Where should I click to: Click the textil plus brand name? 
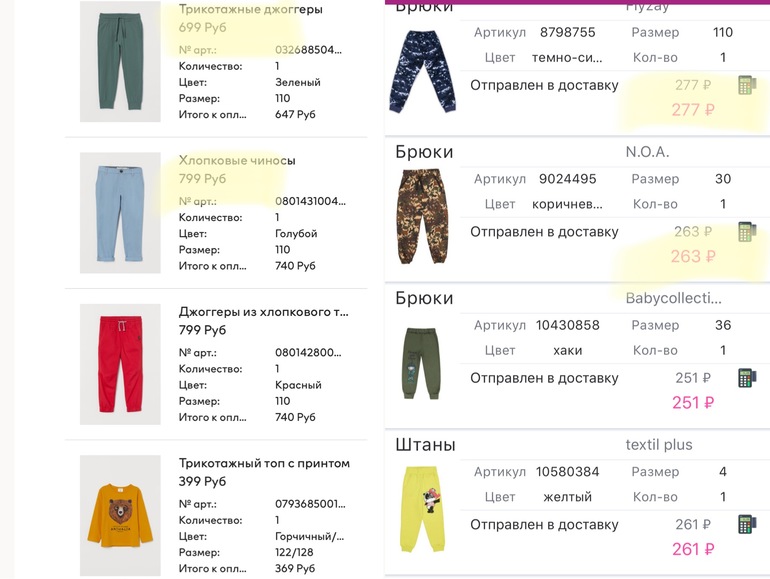pos(659,444)
